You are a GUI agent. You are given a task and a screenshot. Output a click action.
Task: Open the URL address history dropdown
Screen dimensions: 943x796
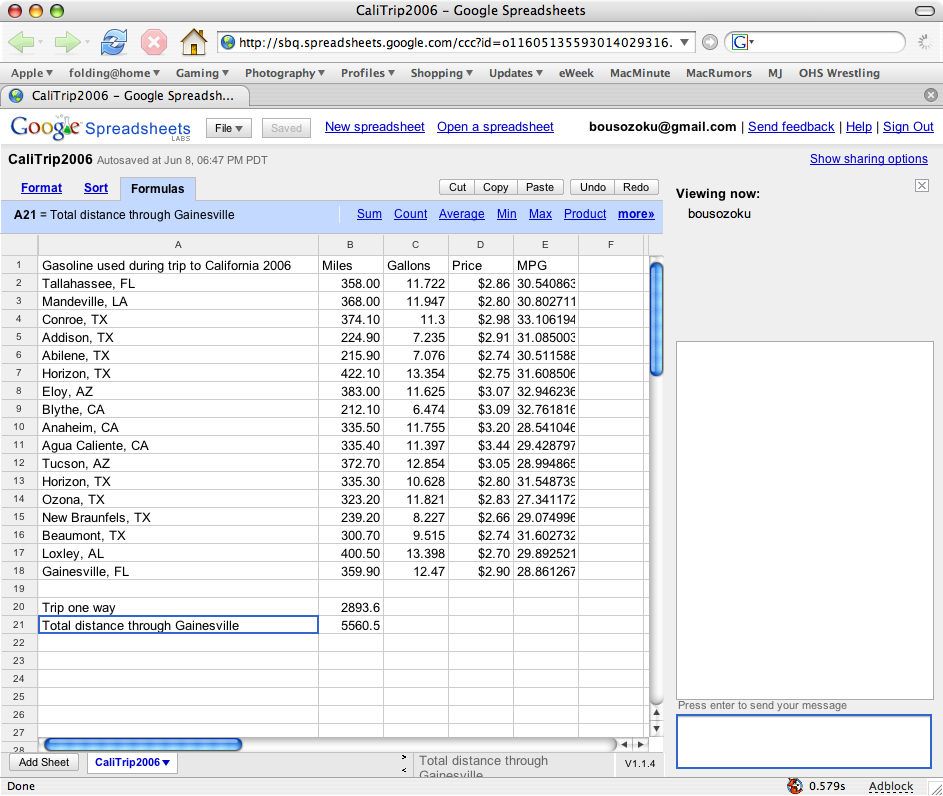click(x=685, y=42)
